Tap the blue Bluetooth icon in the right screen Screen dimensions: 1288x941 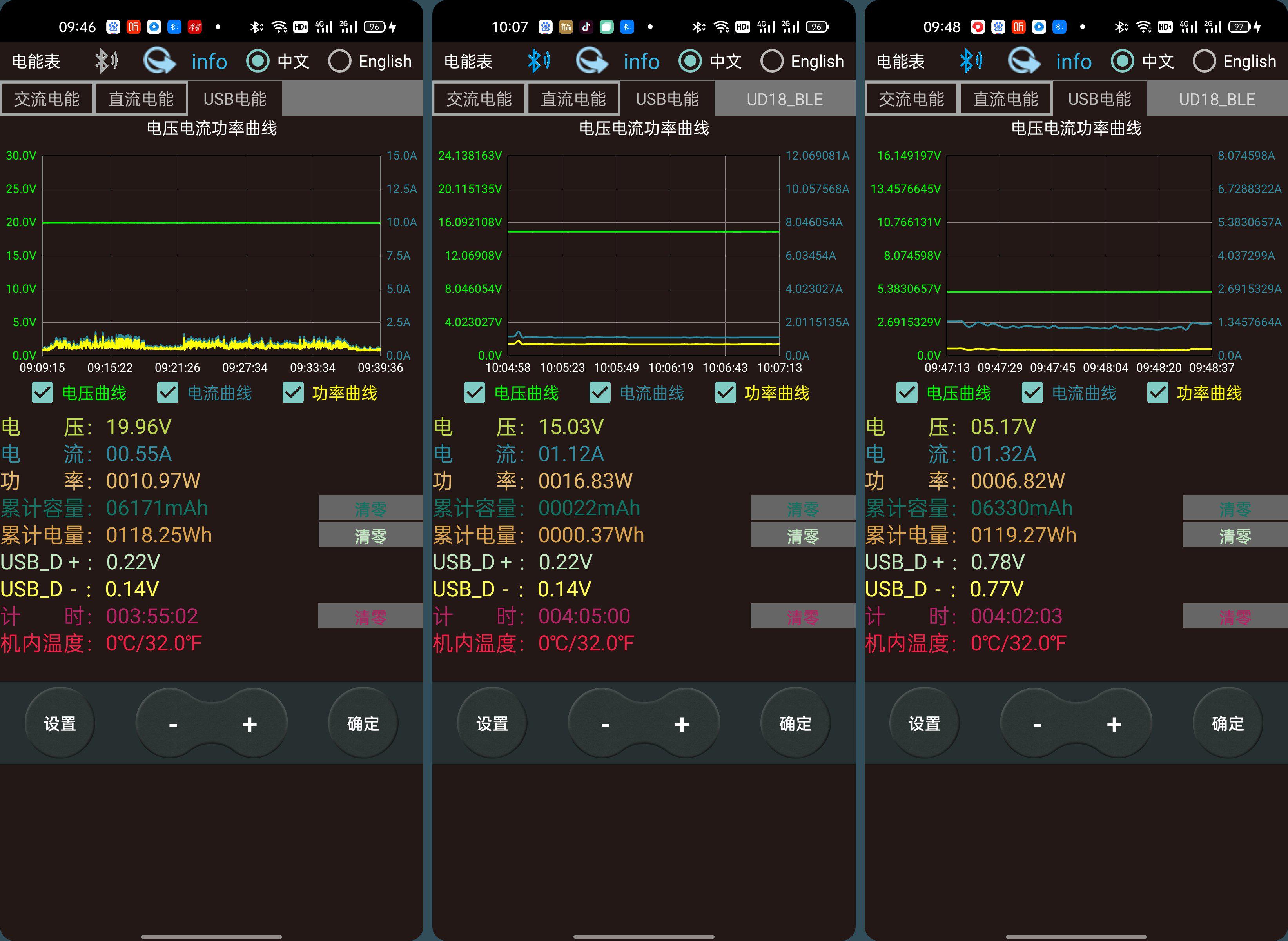[970, 61]
